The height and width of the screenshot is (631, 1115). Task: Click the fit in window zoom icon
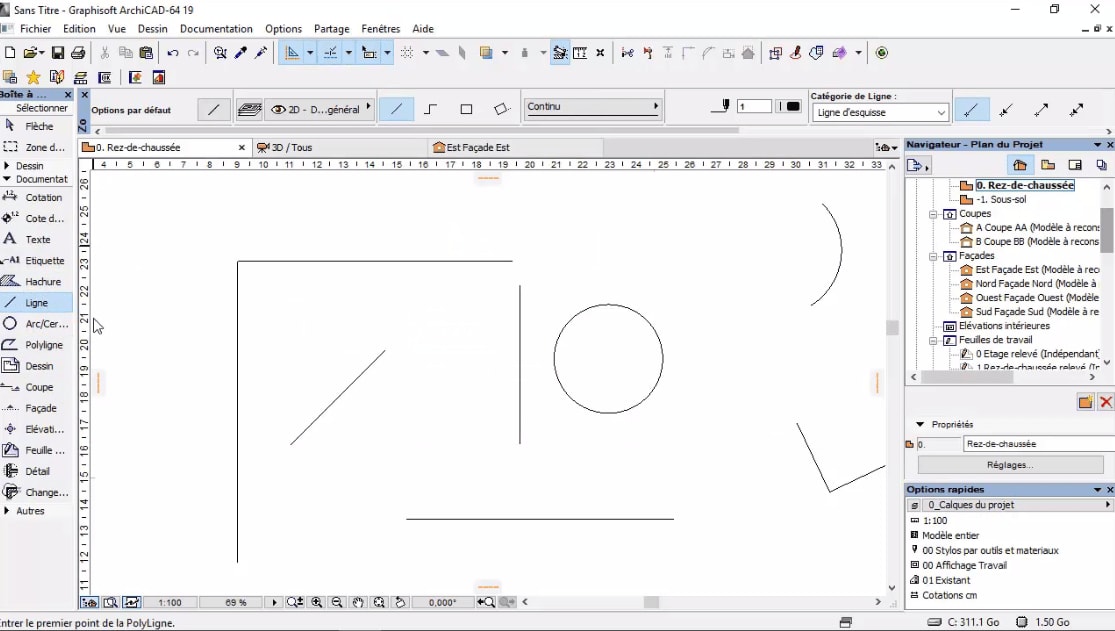point(379,603)
